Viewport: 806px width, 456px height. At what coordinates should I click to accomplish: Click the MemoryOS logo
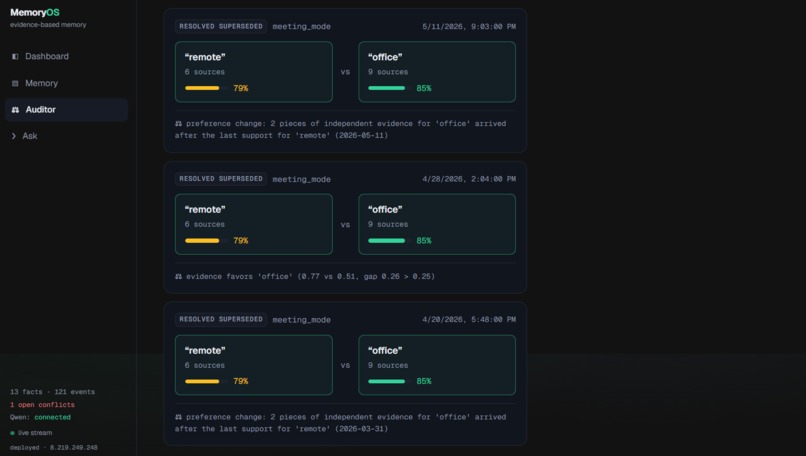pos(34,12)
